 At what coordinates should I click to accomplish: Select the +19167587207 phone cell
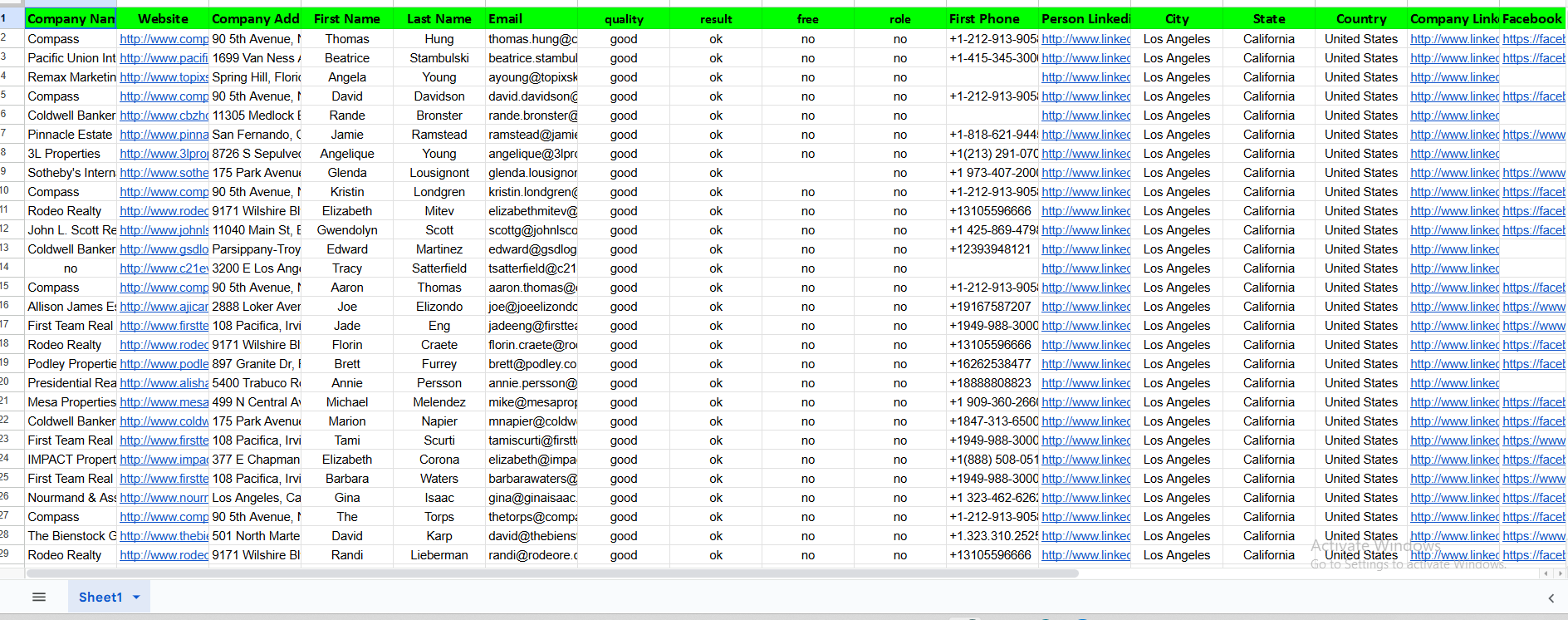point(992,307)
